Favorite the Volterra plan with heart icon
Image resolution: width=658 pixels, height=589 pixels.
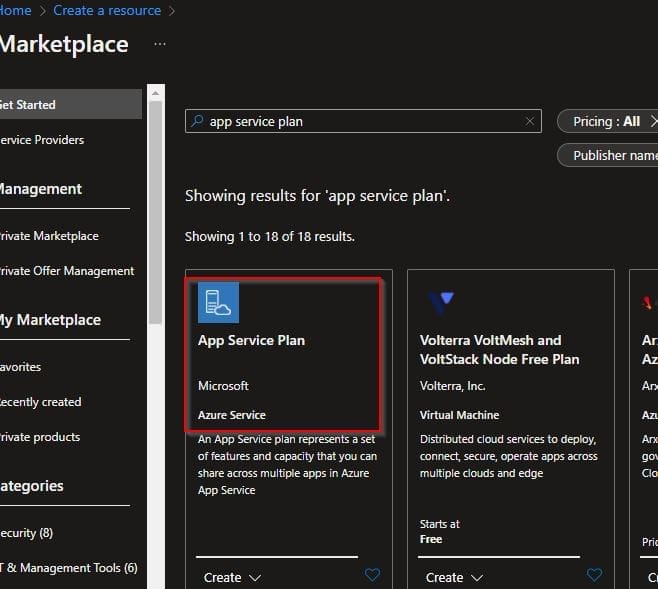click(594, 575)
